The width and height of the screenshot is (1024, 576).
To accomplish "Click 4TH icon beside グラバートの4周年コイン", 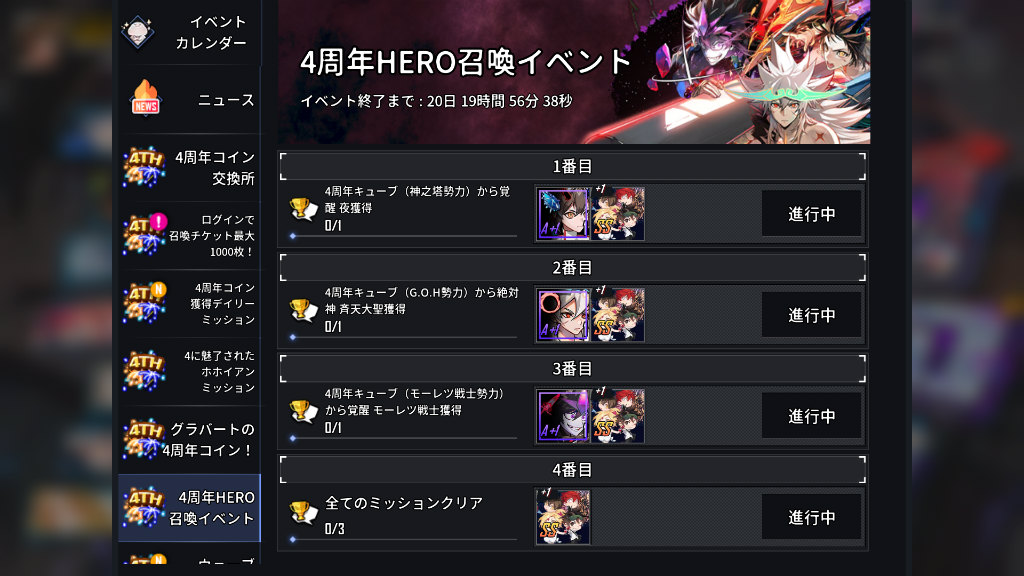I will click(x=144, y=440).
